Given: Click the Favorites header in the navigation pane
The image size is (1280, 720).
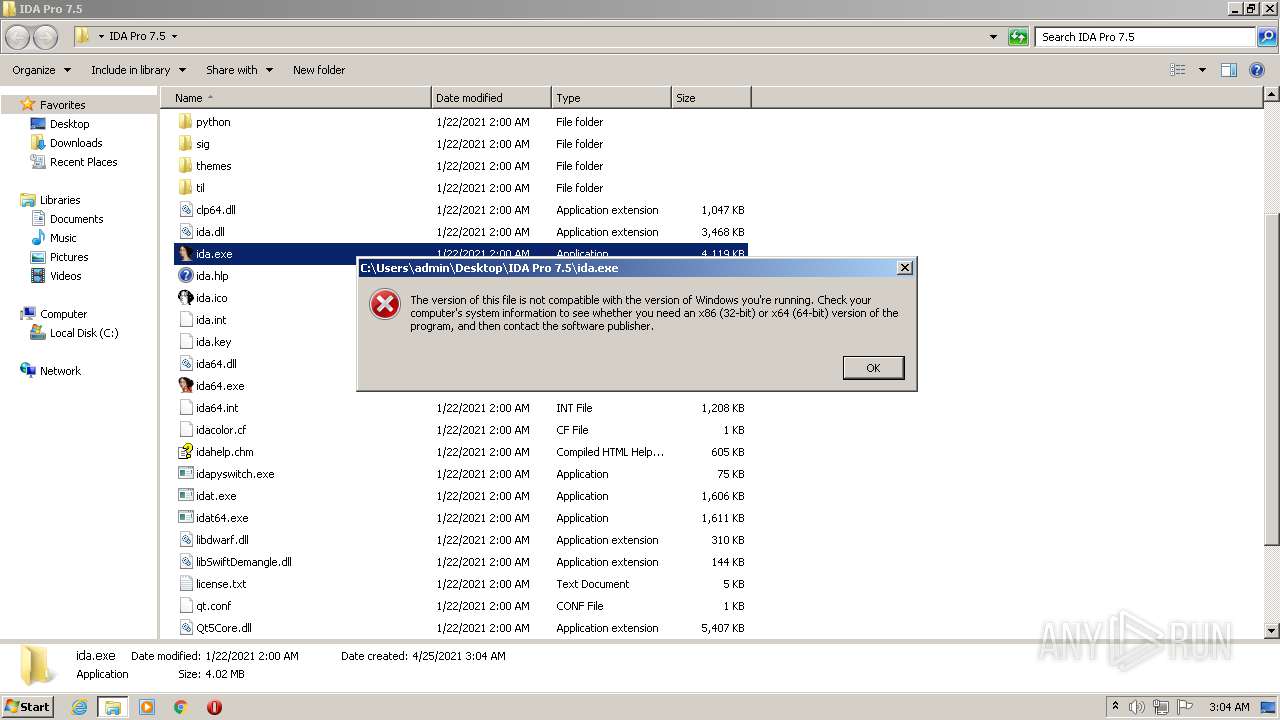Looking at the screenshot, I should tap(62, 105).
